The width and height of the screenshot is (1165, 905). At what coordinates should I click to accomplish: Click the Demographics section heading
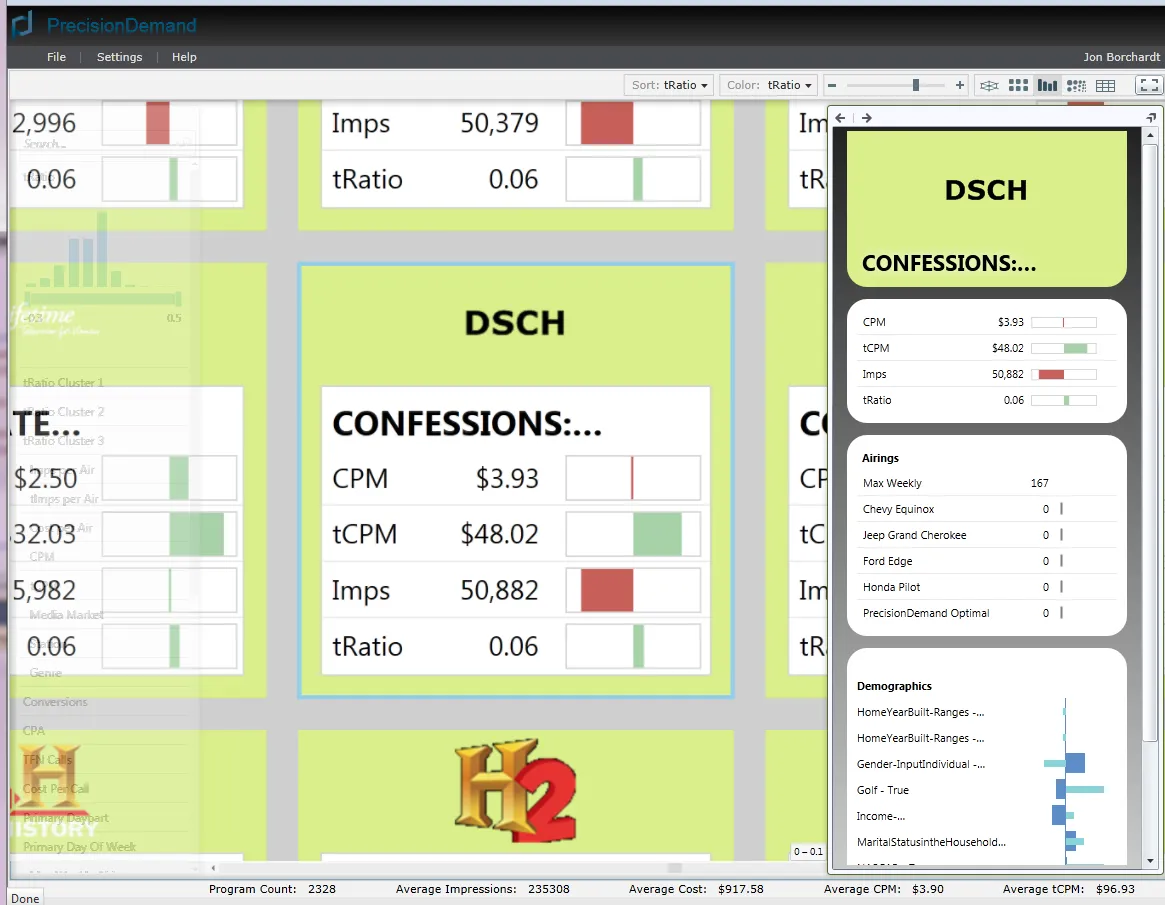[894, 686]
